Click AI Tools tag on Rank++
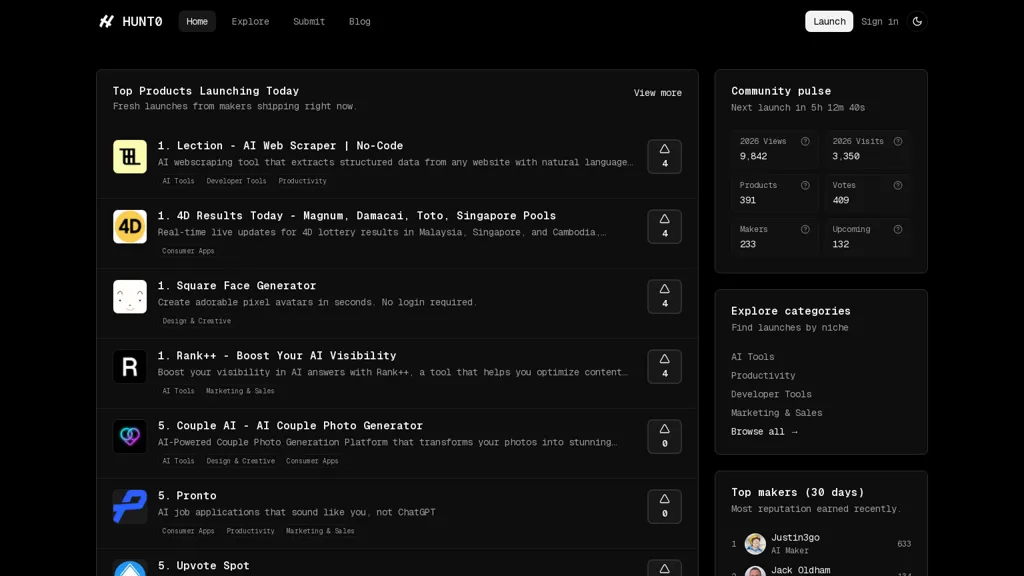This screenshot has height=576, width=1024. coord(178,391)
